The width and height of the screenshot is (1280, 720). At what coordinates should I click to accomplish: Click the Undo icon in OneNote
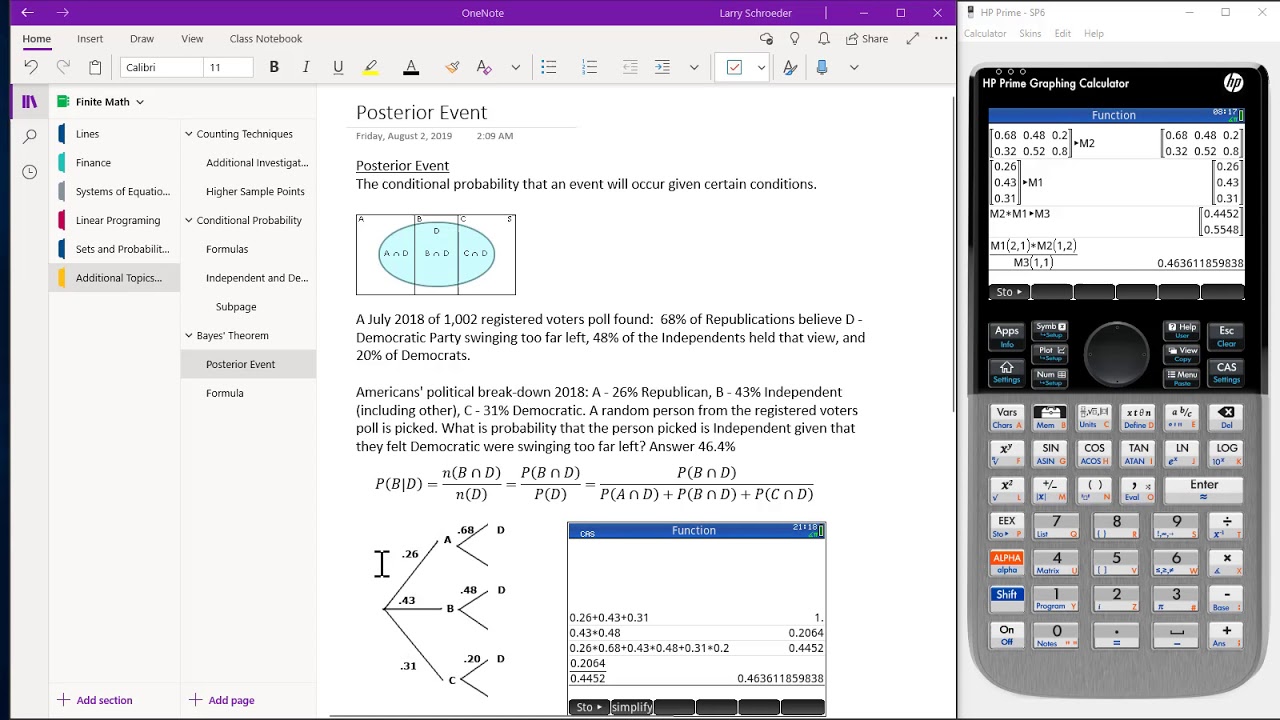(x=31, y=67)
